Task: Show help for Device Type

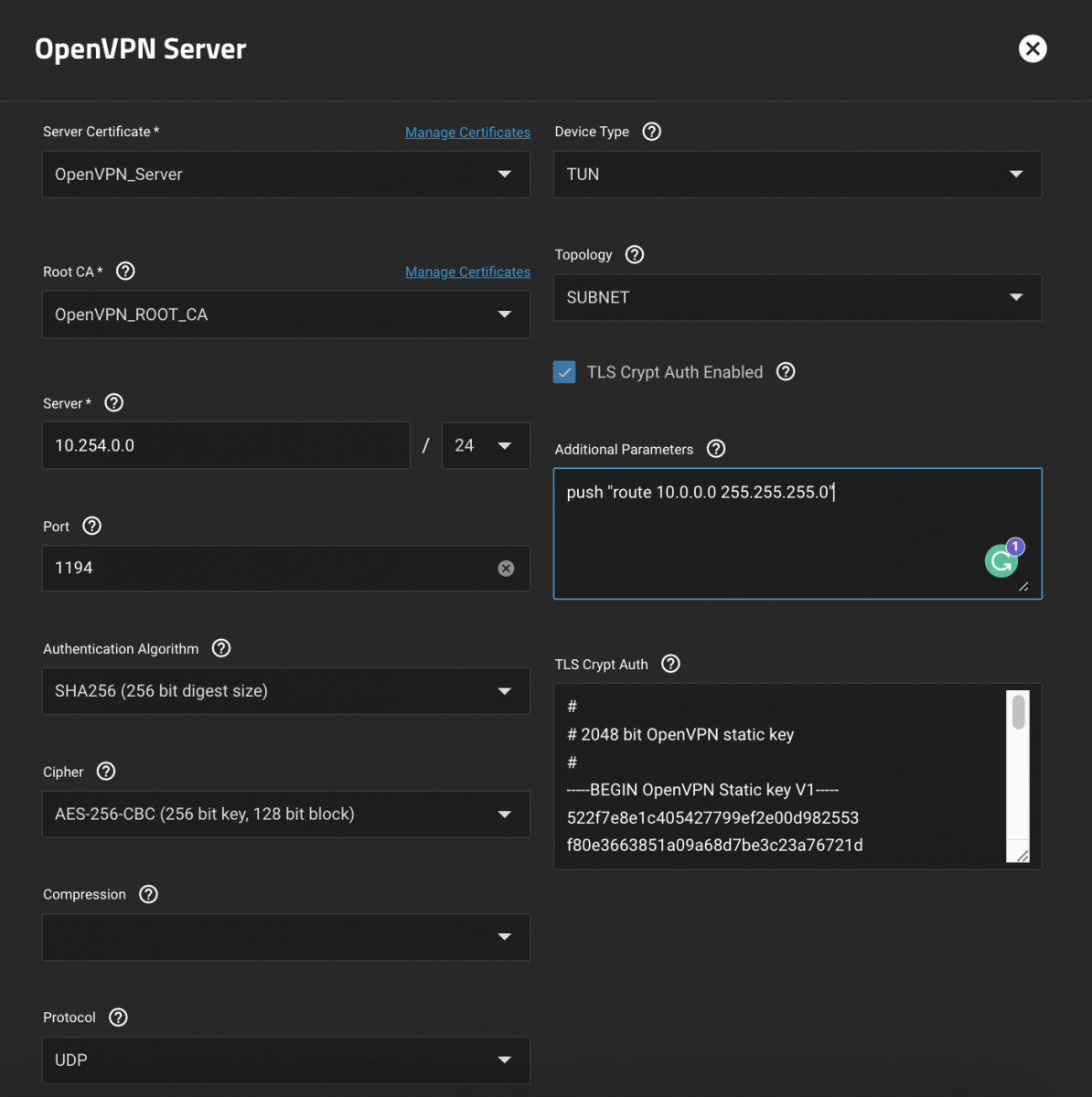Action: point(651,132)
